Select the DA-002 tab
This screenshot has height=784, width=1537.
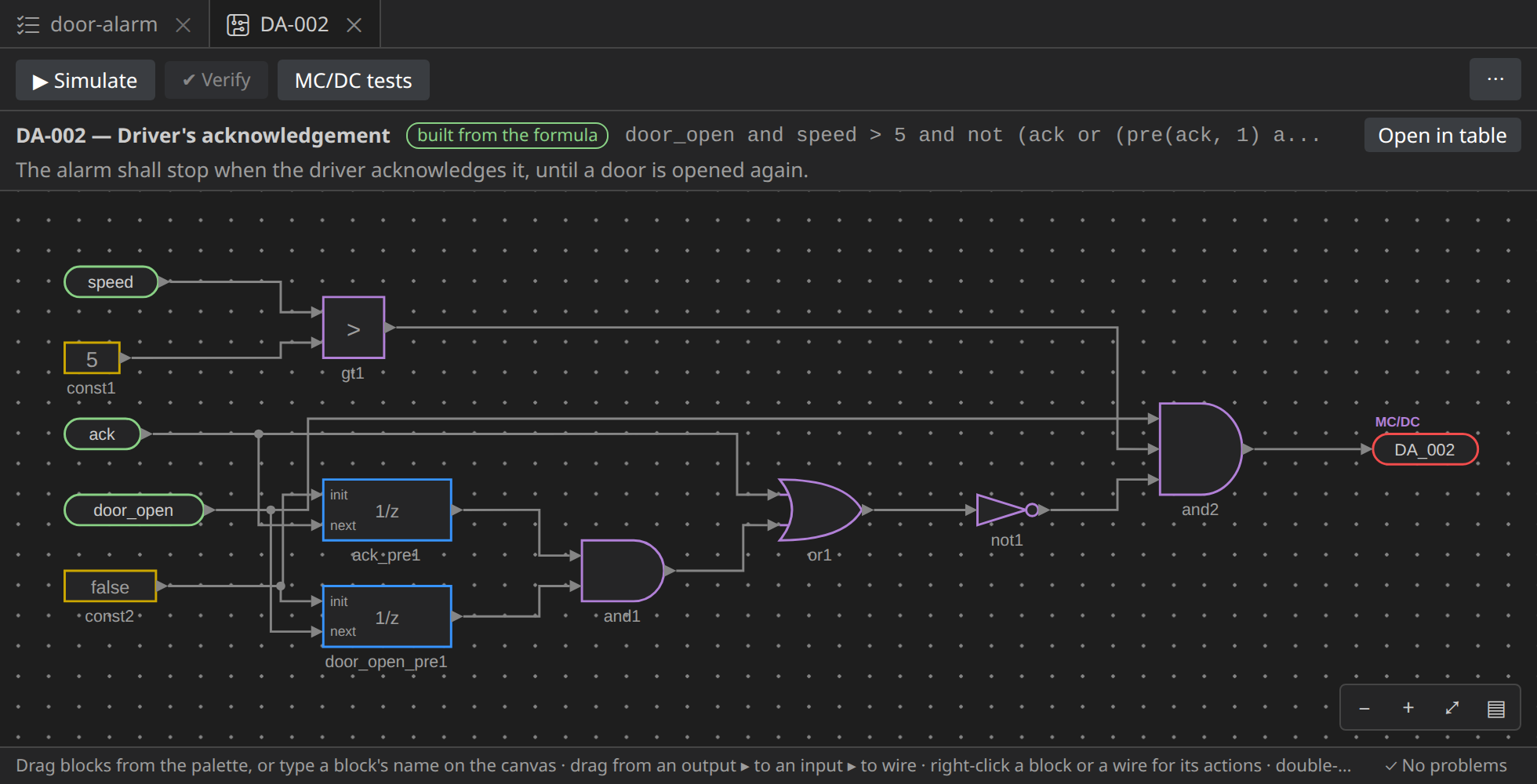294,24
